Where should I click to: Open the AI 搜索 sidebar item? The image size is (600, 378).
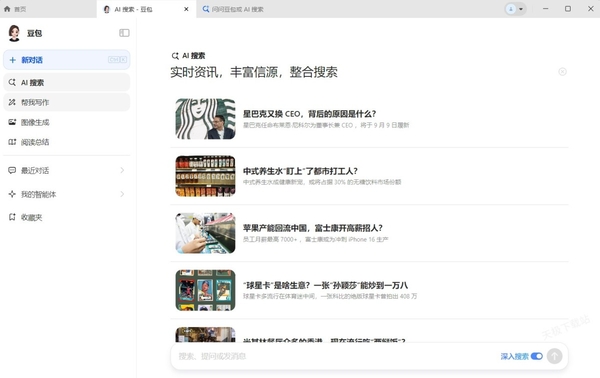coord(67,82)
